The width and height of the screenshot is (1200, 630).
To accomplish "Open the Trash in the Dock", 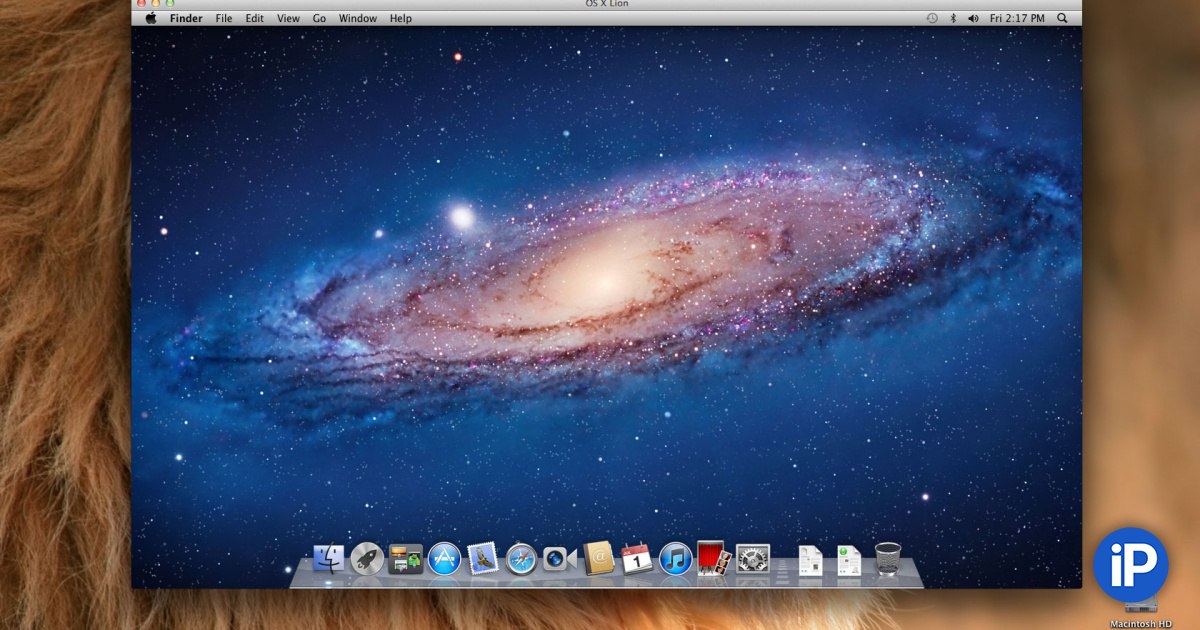I will pos(887,558).
